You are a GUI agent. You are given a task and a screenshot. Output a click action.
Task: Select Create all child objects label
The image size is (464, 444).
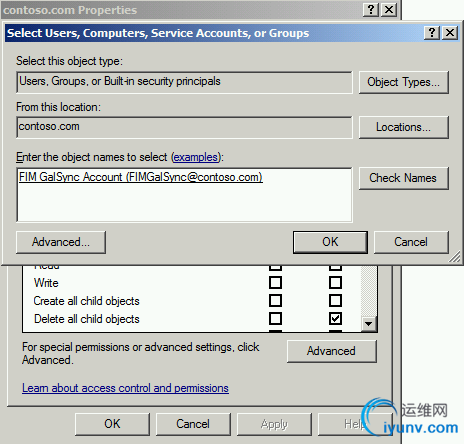pos(86,301)
